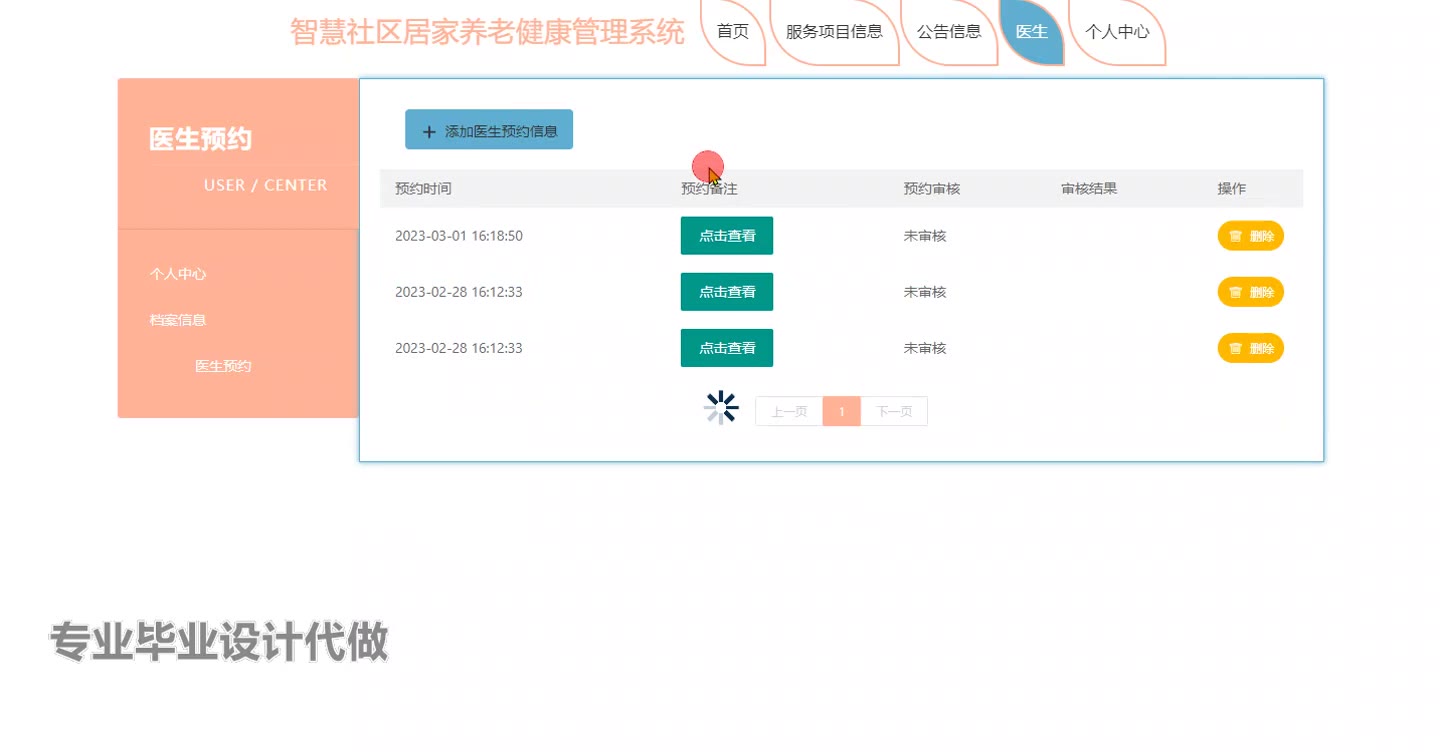
Task: Click the 预约审核 column header
Action: 932,189
